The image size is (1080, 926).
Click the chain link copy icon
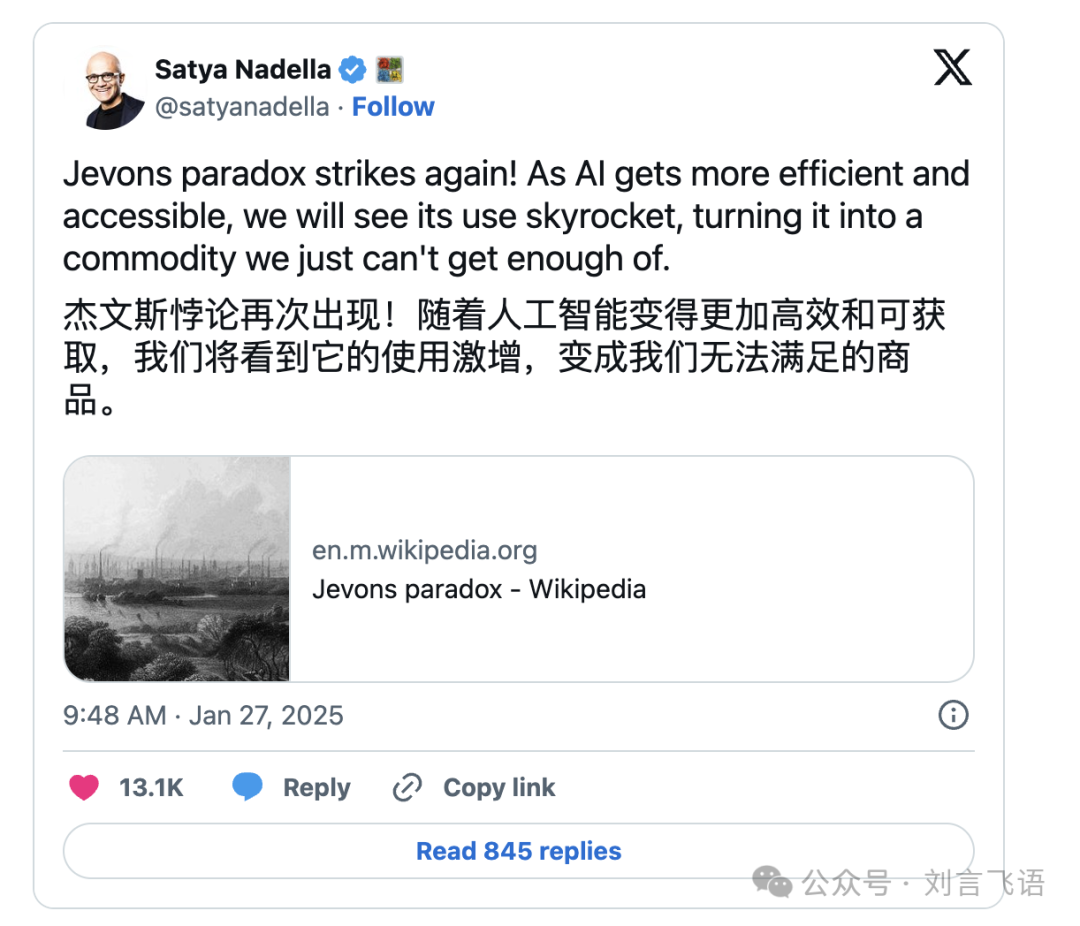[x=407, y=787]
